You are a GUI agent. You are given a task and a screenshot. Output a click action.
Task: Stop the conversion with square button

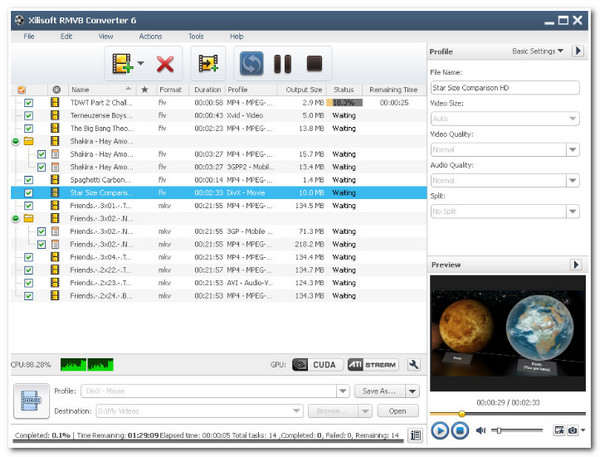click(x=315, y=64)
